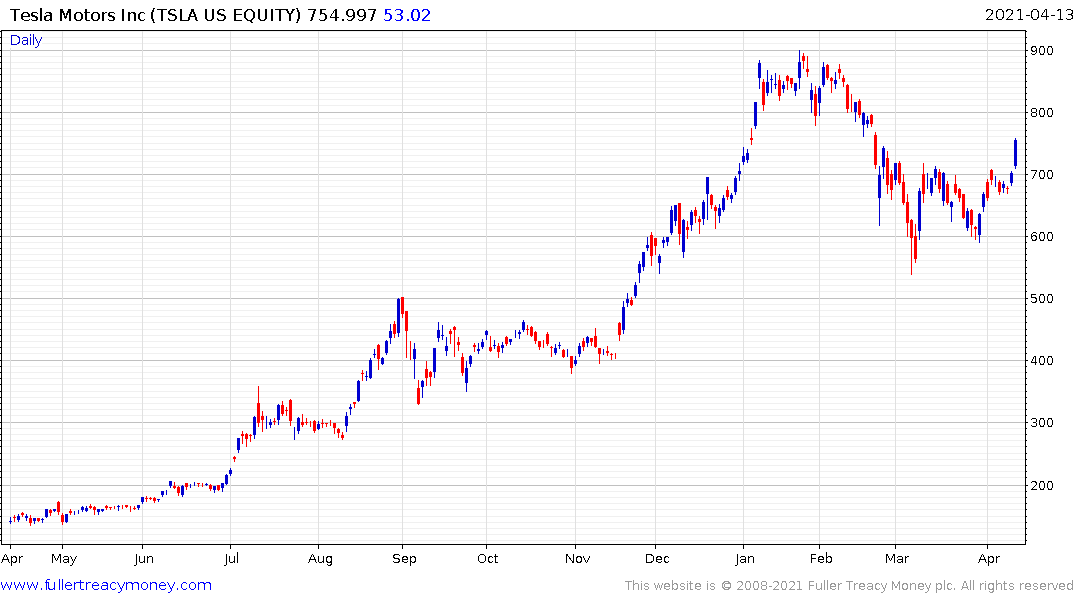Click the Feb label on time axis
Image resolution: width=1075 pixels, height=600 pixels.
pyautogui.click(x=821, y=559)
